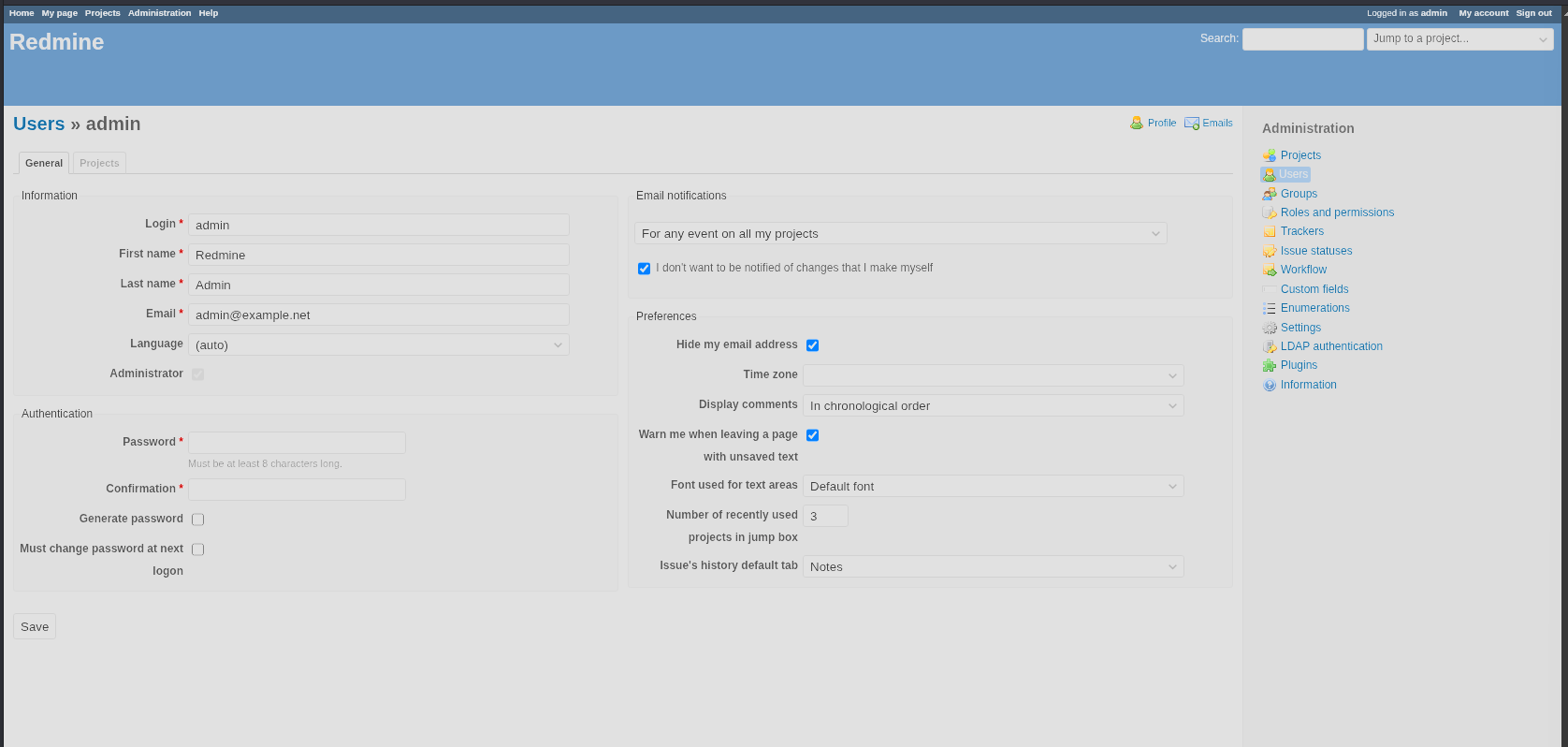Image resolution: width=1568 pixels, height=747 pixels.
Task: Open Issue's history default tab dropdown
Action: click(994, 566)
